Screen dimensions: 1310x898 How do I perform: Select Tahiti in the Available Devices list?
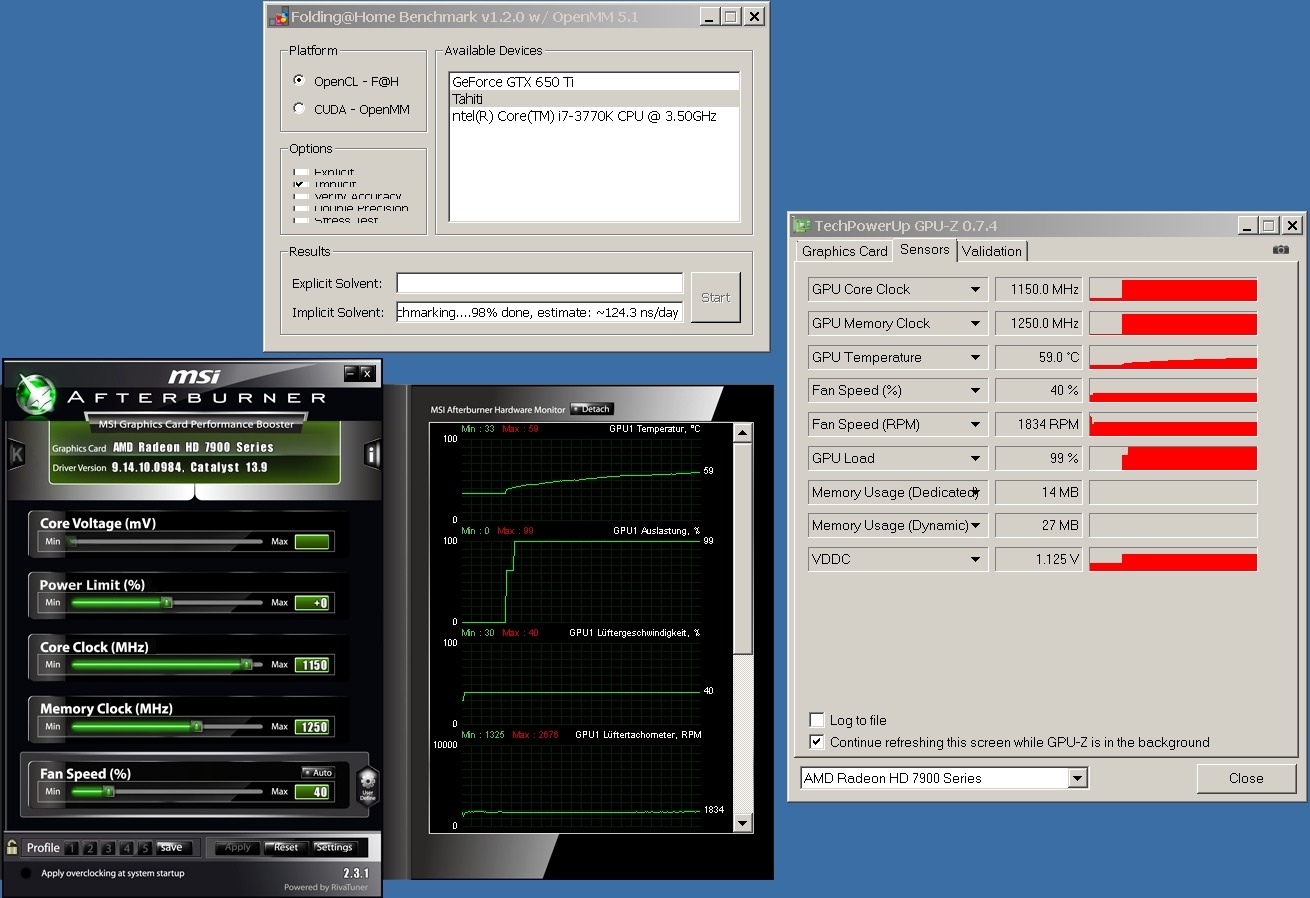pos(594,99)
